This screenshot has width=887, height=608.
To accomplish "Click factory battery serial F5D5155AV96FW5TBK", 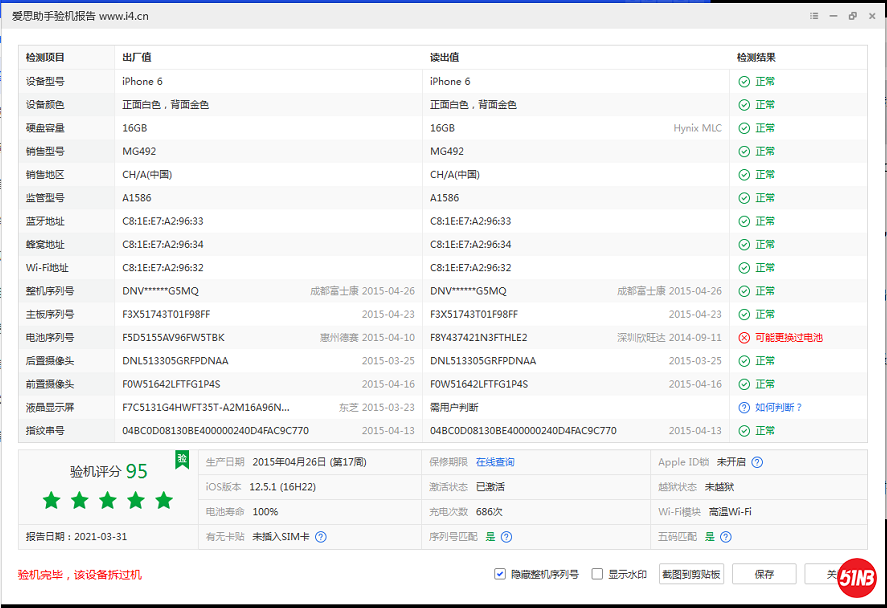I will (173, 338).
